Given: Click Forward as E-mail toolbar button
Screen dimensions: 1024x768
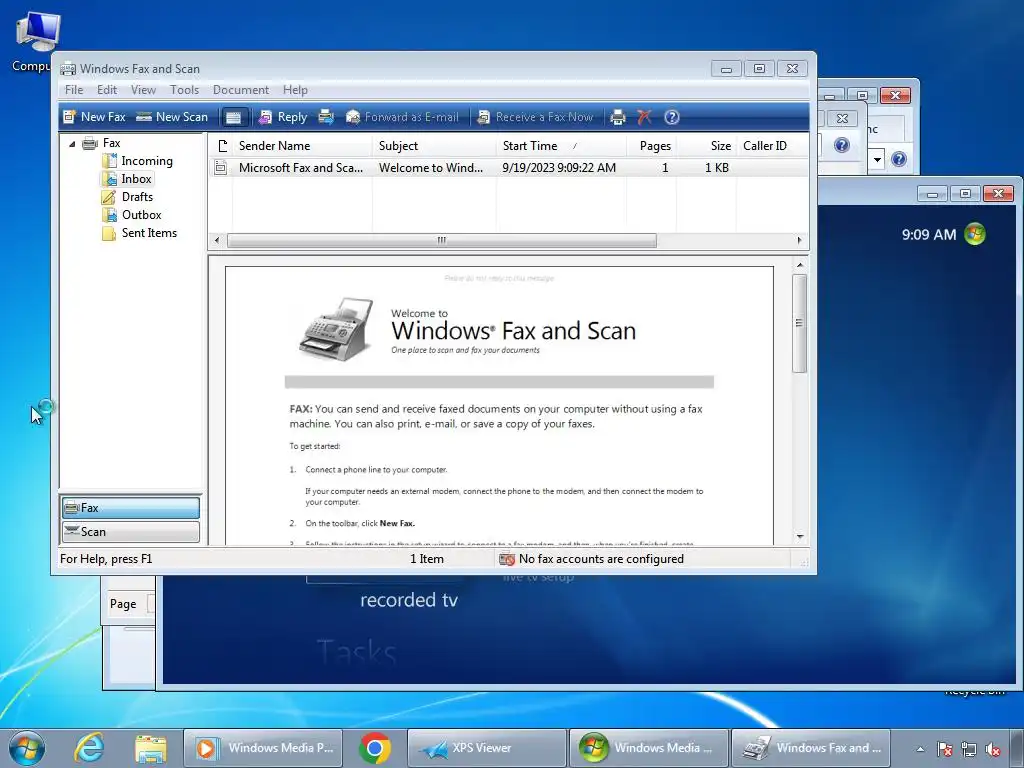Looking at the screenshot, I should click(402, 117).
